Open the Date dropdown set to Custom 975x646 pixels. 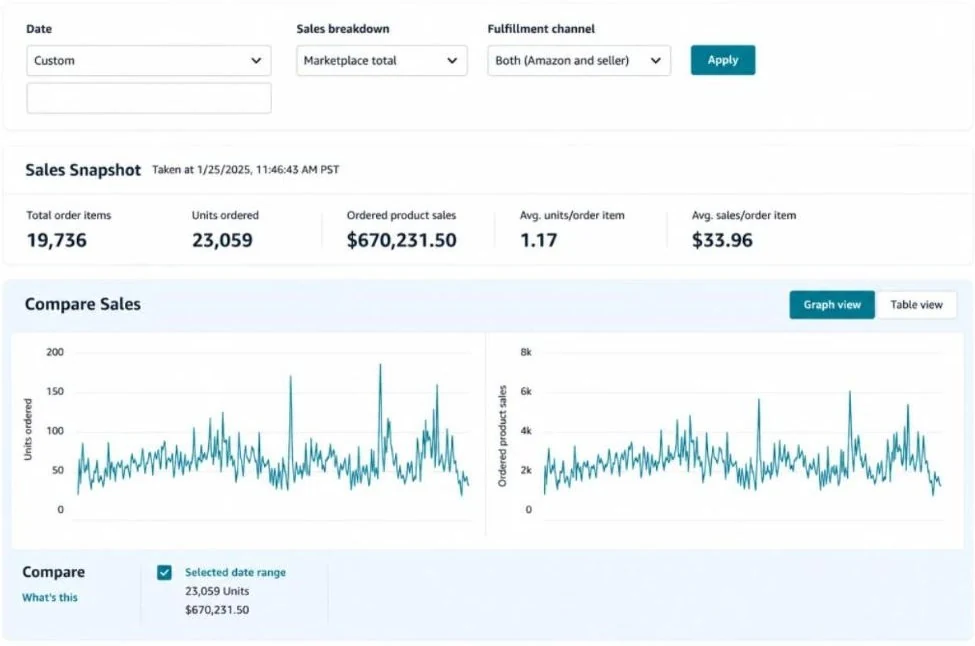(x=149, y=60)
